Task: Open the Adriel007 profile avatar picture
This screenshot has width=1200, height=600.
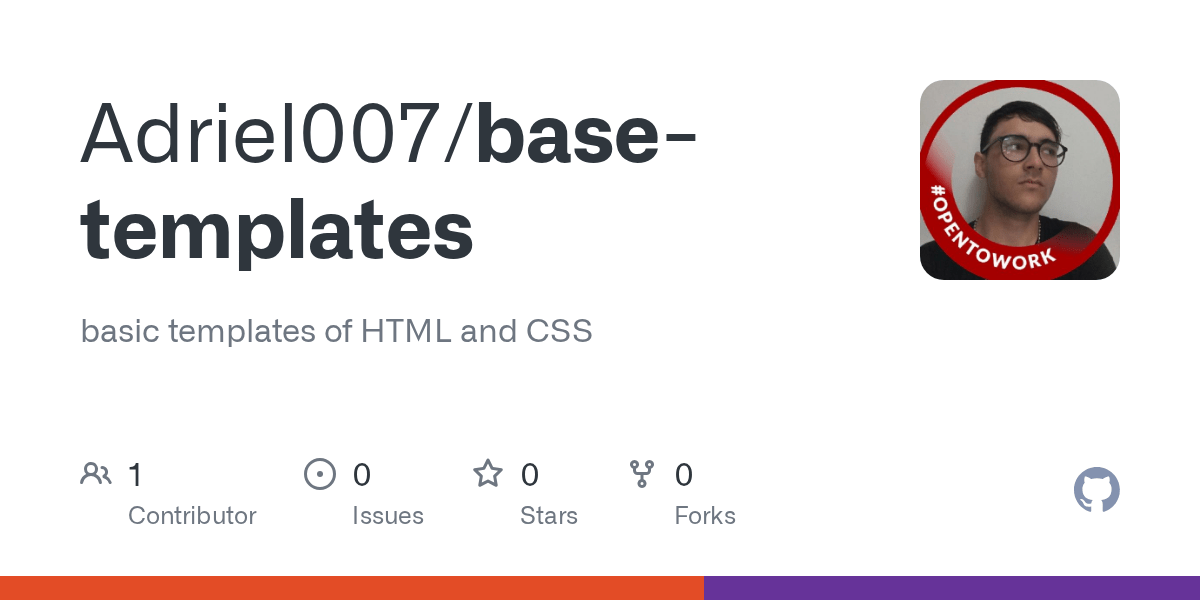Action: pos(1020,180)
